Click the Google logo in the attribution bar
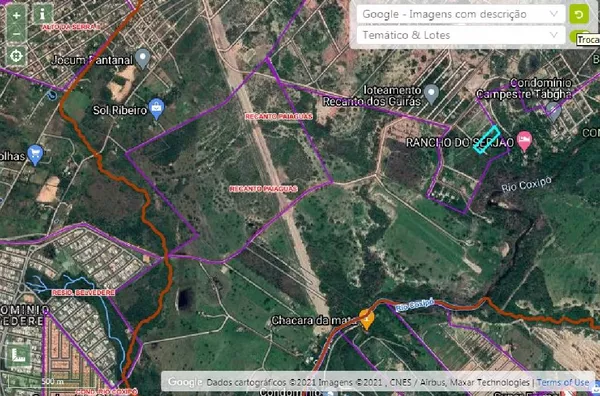This screenshot has height=396, width=600. point(185,382)
